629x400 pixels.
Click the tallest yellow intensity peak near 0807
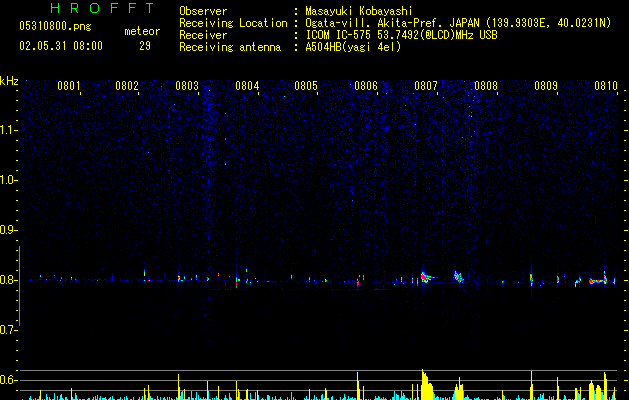tap(426, 385)
